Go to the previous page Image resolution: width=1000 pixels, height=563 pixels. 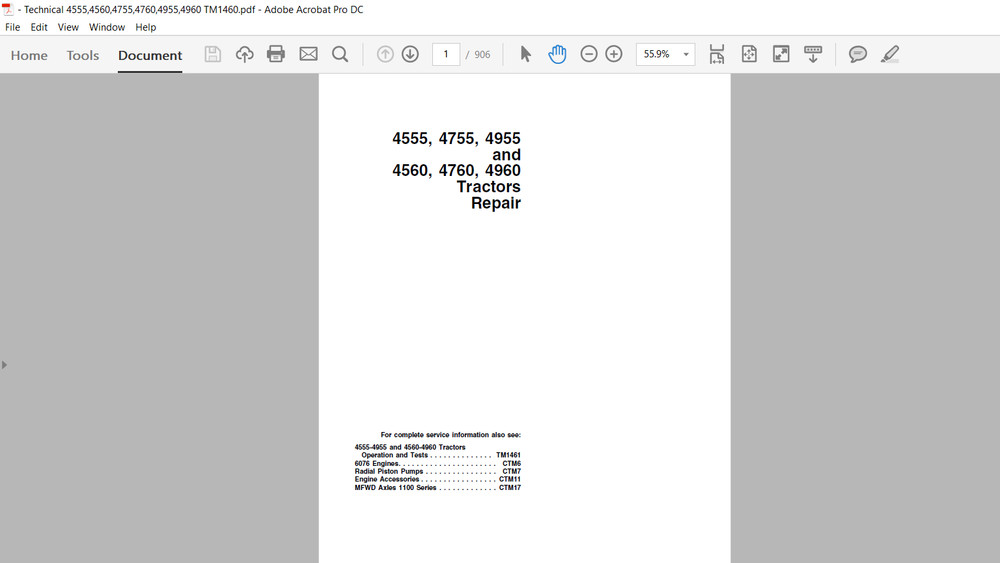[385, 54]
